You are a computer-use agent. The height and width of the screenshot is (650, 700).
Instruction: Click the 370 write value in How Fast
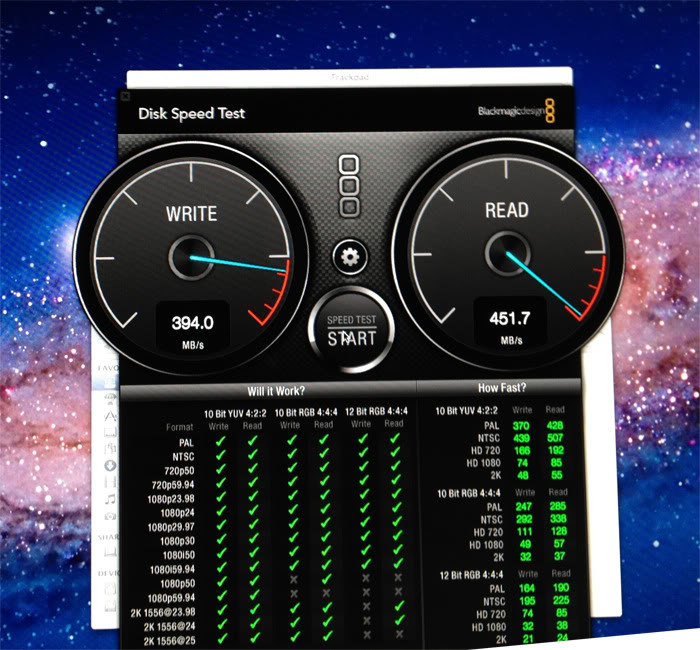pyautogui.click(x=521, y=426)
